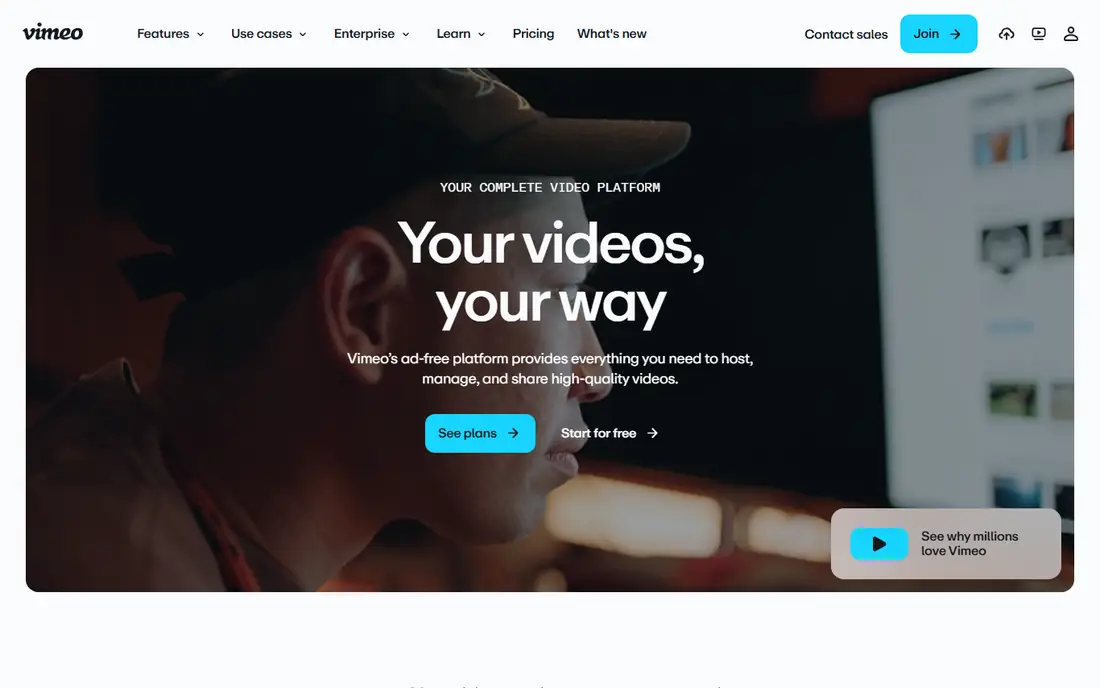Click the "YOUR COMPLETE VIDEO PLATFORM" text
Screen dimensions: 1100x688
click(x=550, y=187)
